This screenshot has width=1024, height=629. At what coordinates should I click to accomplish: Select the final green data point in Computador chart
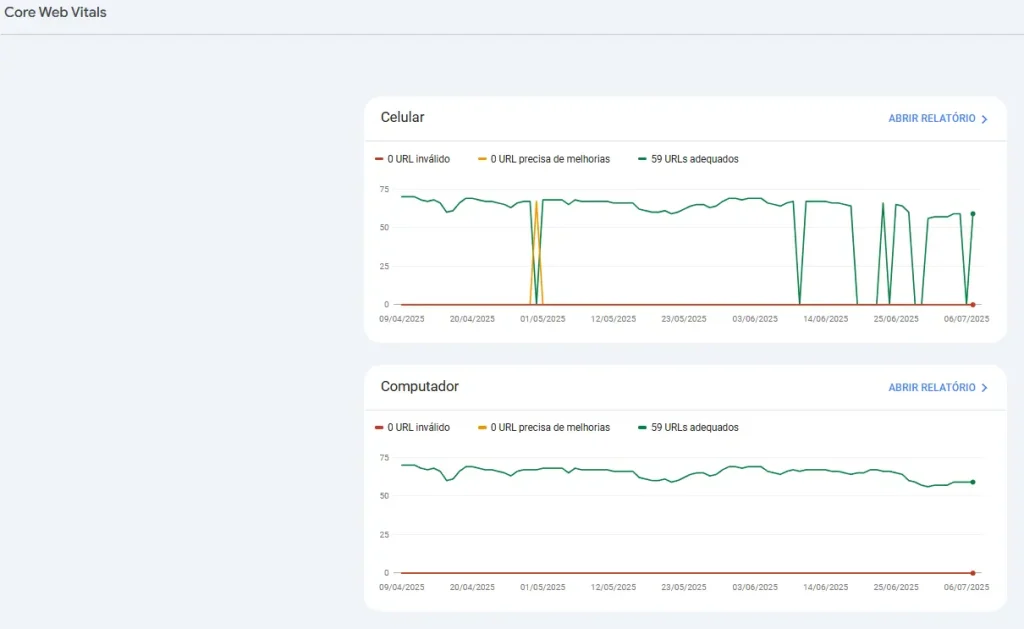[973, 482]
